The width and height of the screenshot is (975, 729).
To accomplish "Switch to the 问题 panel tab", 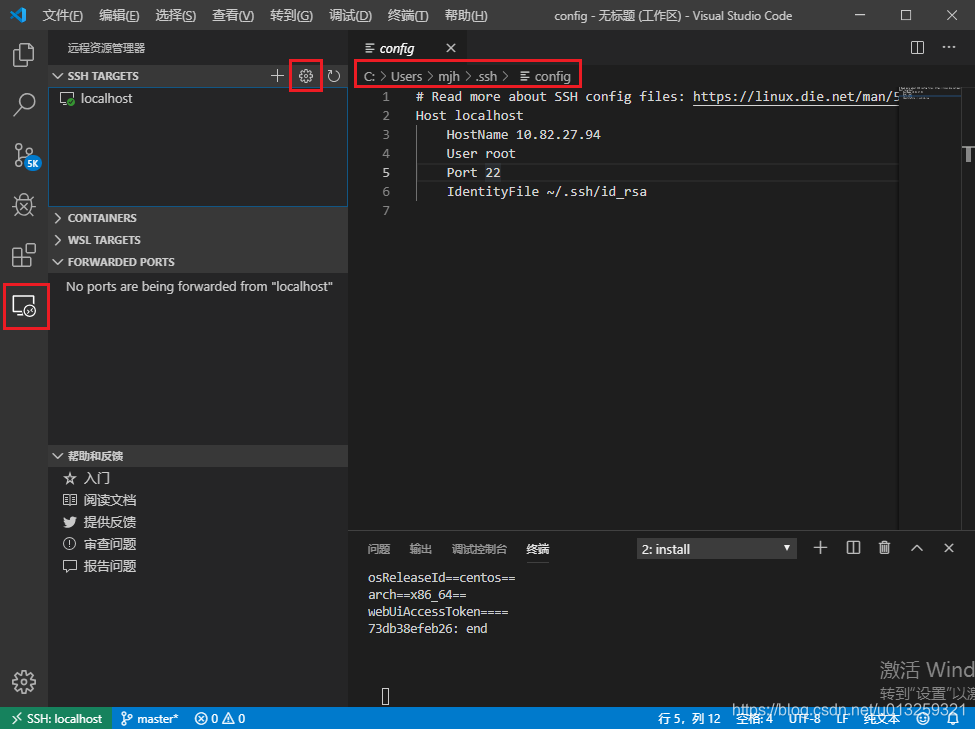I will 379,549.
